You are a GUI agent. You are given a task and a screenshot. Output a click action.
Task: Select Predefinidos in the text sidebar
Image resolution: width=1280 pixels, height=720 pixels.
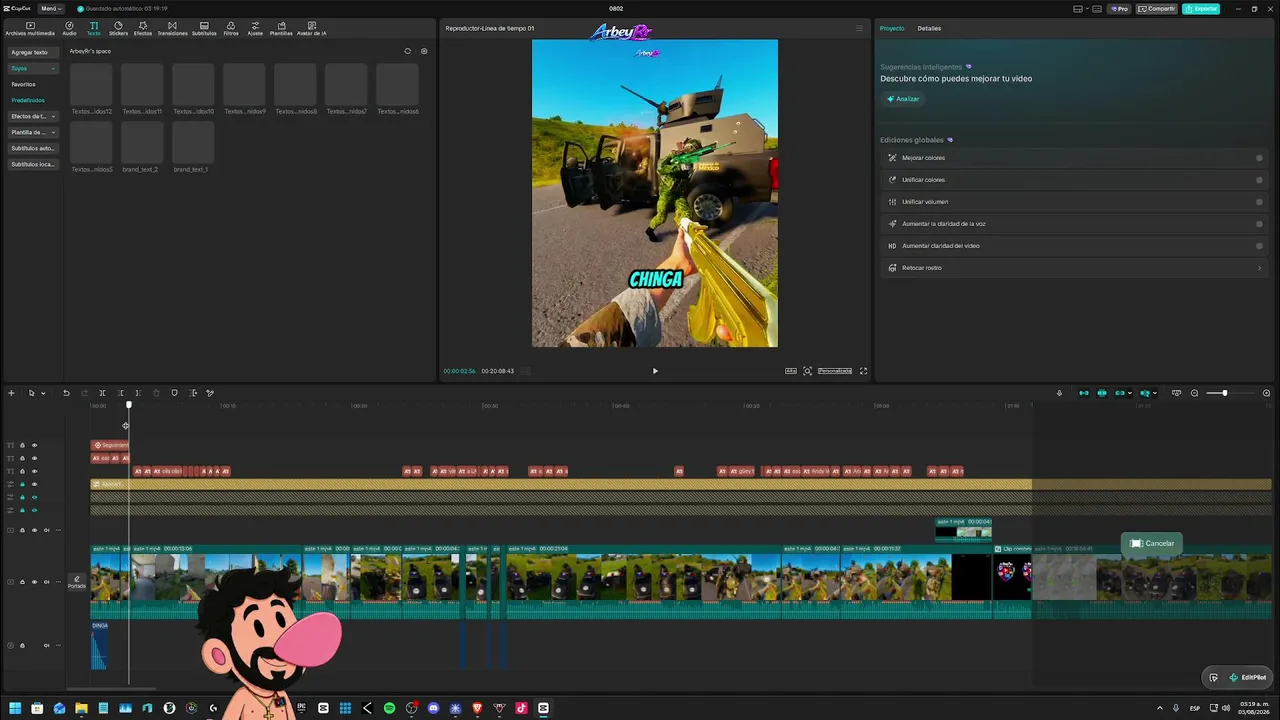(x=28, y=100)
